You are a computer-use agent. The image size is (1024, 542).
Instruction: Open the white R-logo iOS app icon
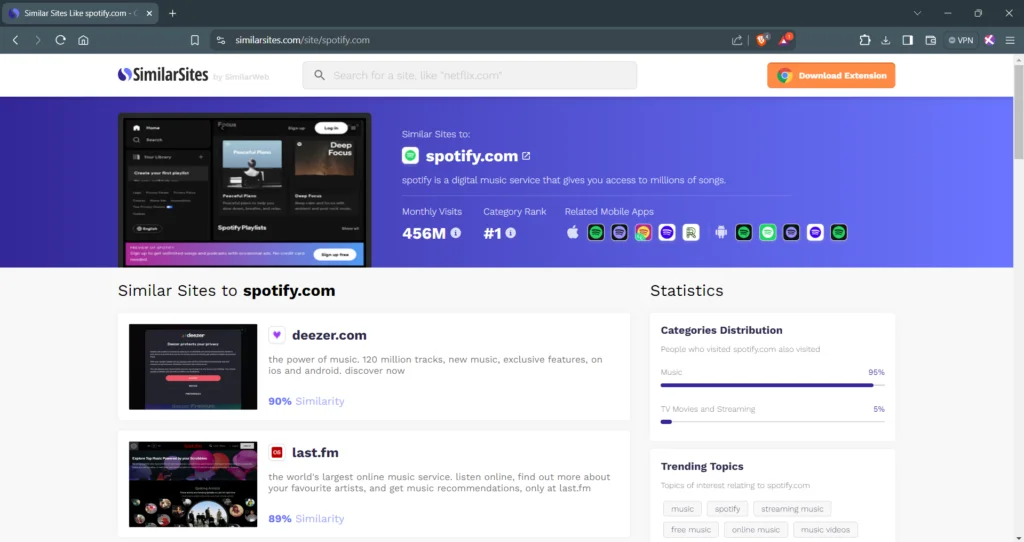[690, 232]
